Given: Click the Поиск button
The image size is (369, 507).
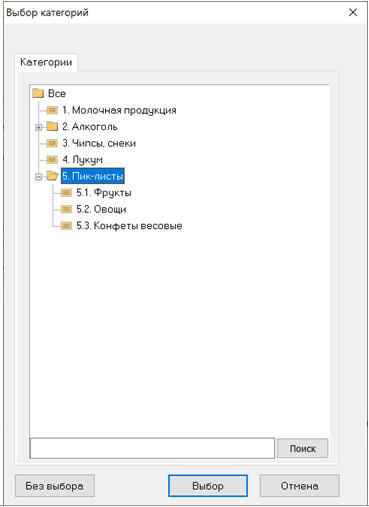Looking at the screenshot, I should tap(303, 448).
